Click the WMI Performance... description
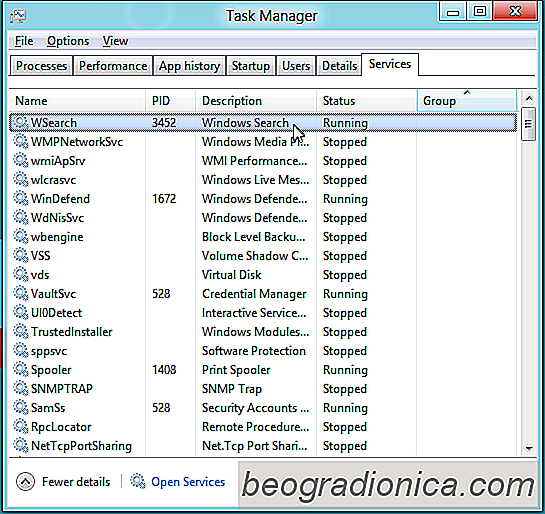The image size is (545, 514). 254,161
